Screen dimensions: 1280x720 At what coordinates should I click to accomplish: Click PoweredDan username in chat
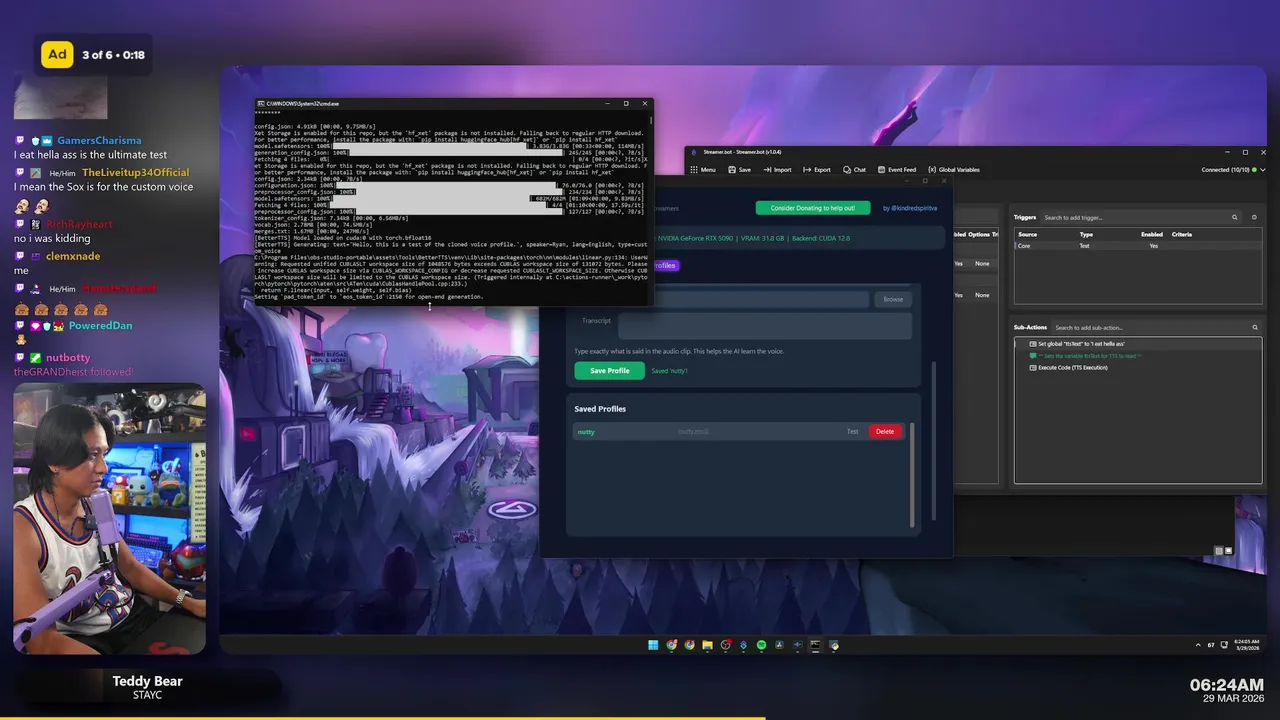click(x=100, y=326)
